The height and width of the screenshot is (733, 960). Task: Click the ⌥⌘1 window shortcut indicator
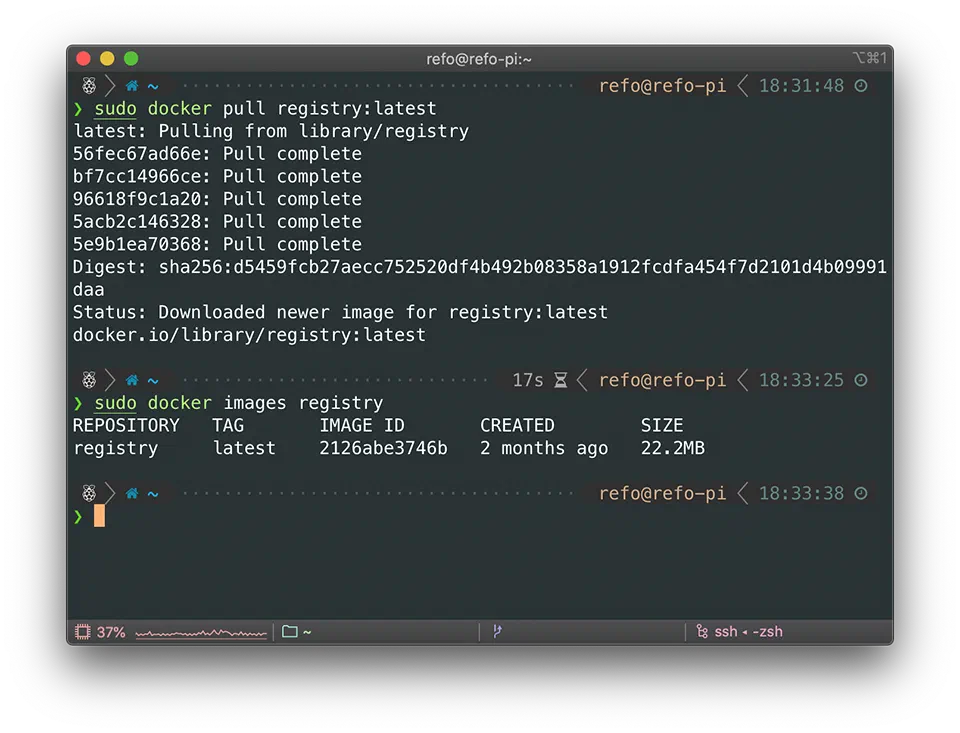coord(869,59)
